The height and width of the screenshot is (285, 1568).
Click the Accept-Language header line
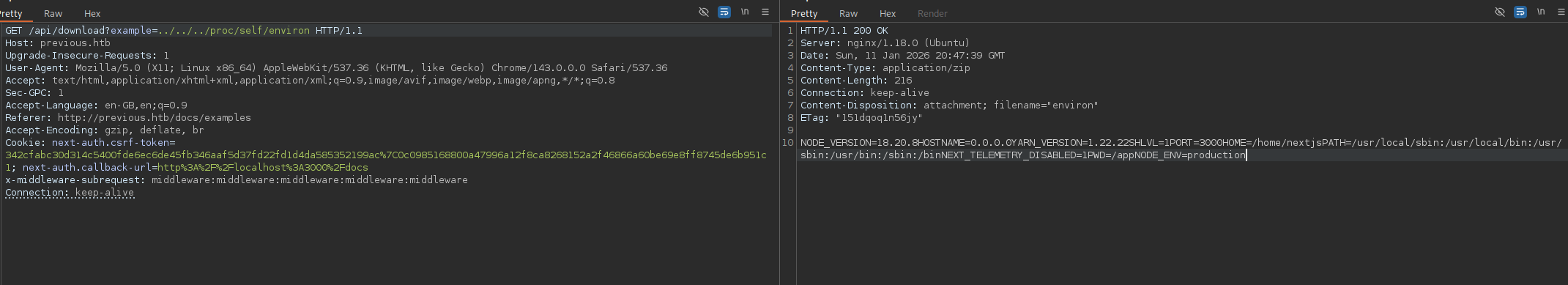tap(96, 106)
